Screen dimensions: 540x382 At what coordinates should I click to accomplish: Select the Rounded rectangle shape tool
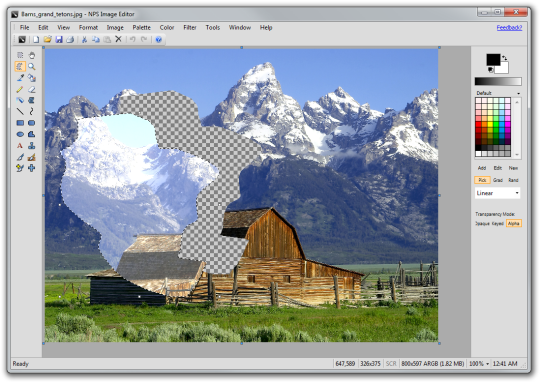(32, 123)
